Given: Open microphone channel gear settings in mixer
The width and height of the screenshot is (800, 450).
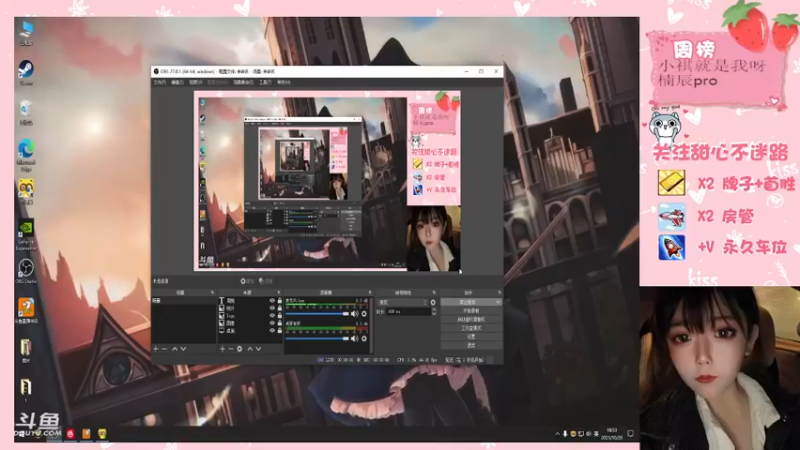Looking at the screenshot, I should pos(364,314).
